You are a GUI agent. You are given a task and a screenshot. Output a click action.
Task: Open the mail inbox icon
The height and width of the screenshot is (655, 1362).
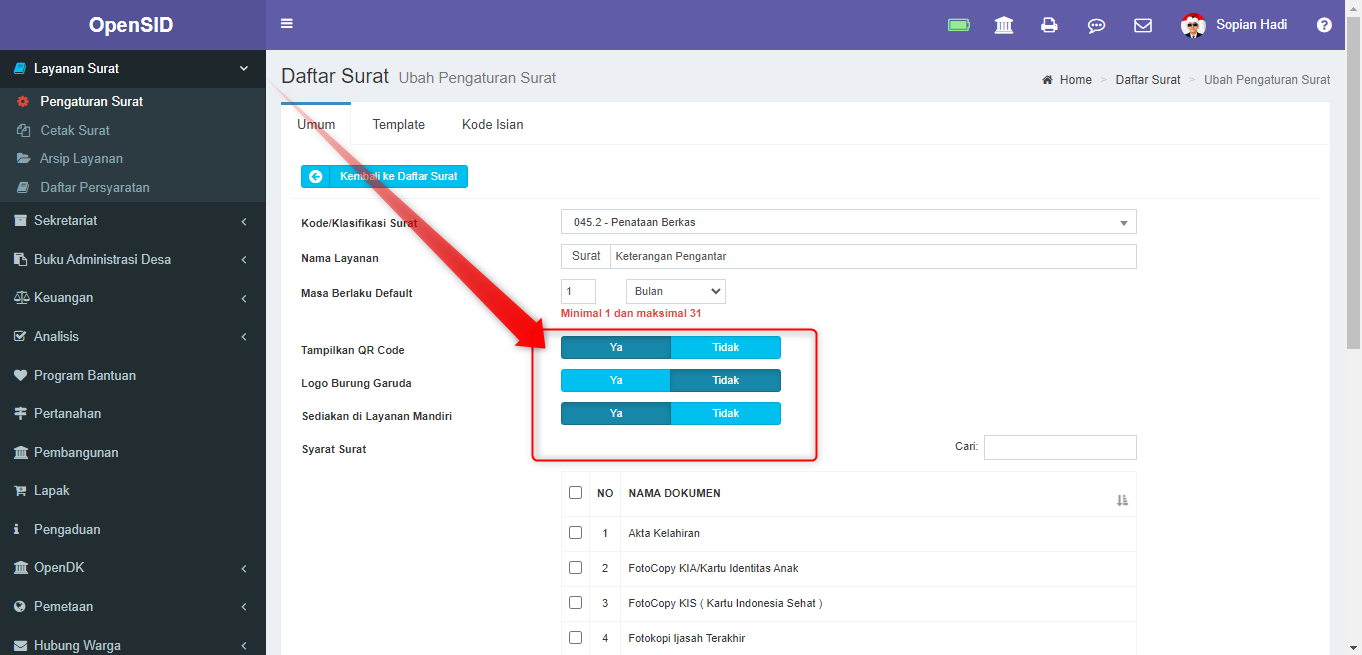click(1143, 24)
